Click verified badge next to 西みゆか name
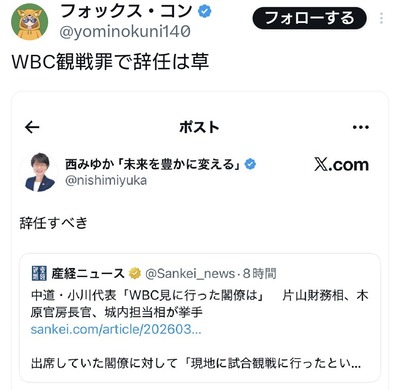The width and height of the screenshot is (400, 390). click(x=250, y=164)
